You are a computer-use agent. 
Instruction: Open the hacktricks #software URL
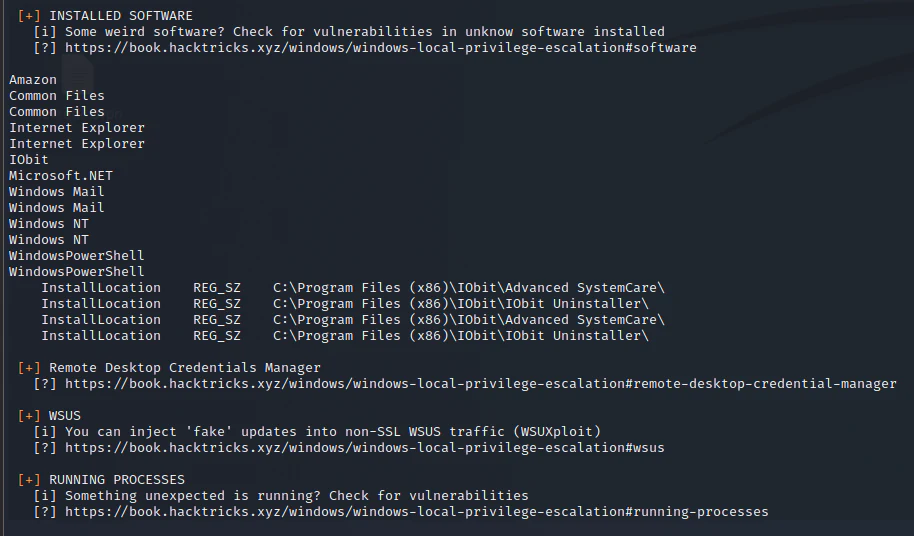(x=381, y=48)
